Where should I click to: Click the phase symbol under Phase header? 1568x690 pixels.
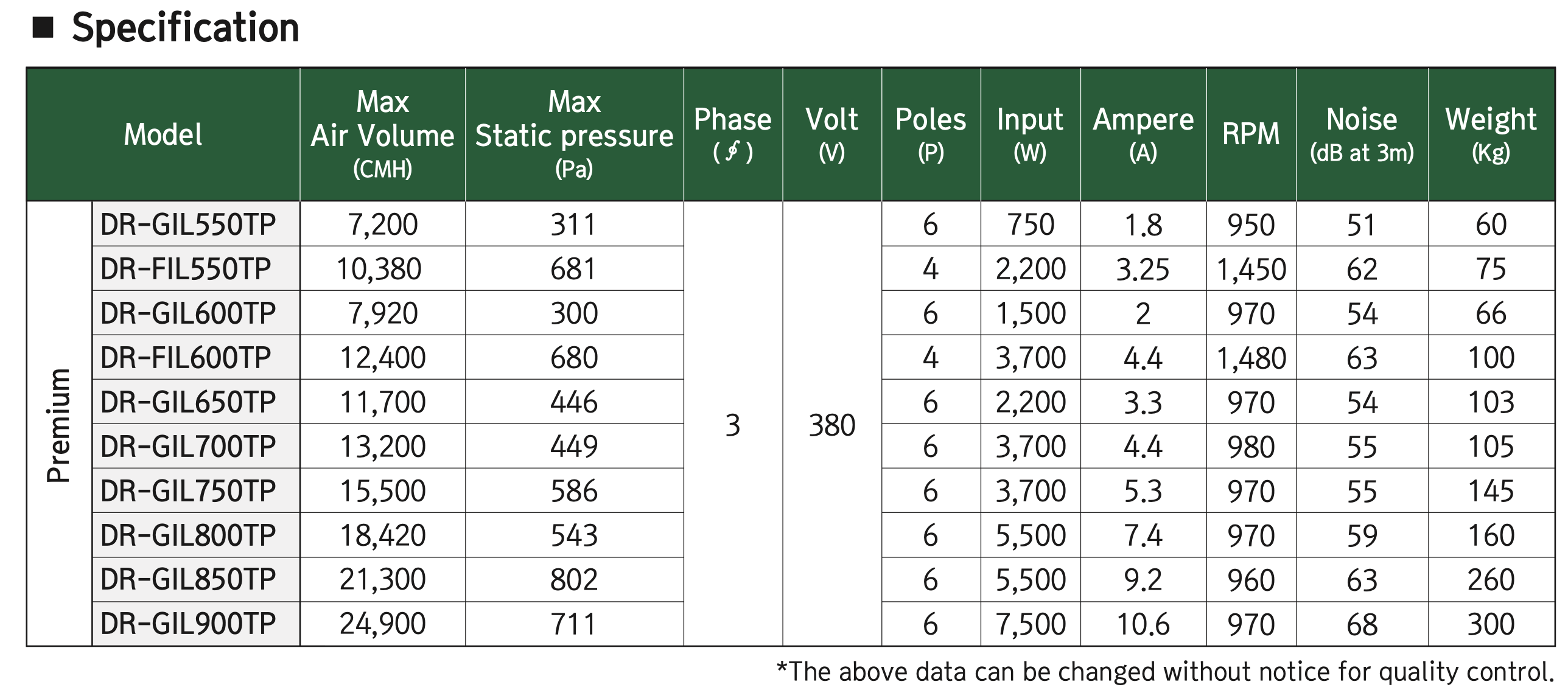(x=733, y=152)
